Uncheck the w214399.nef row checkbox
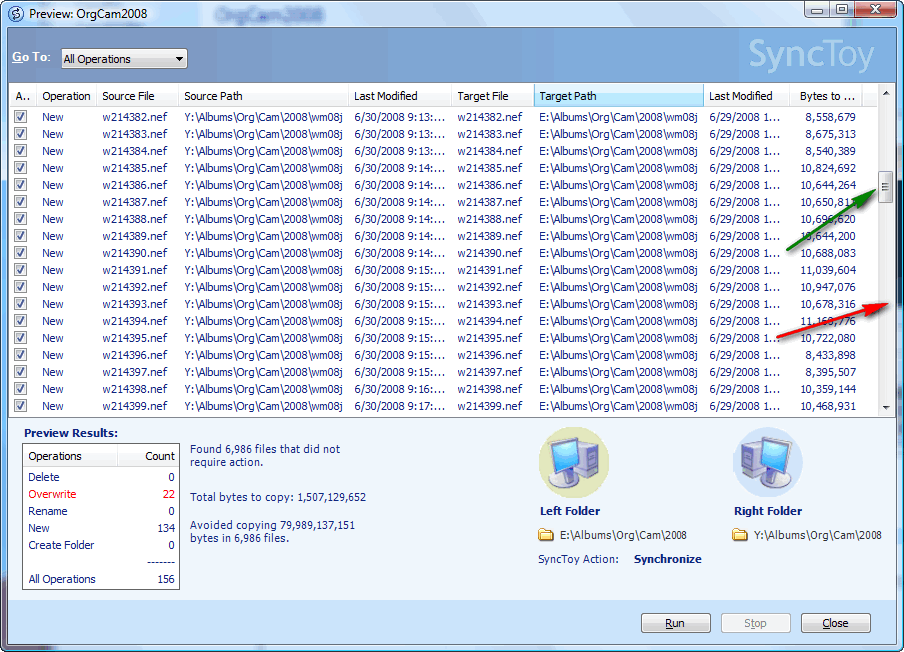 (21, 406)
